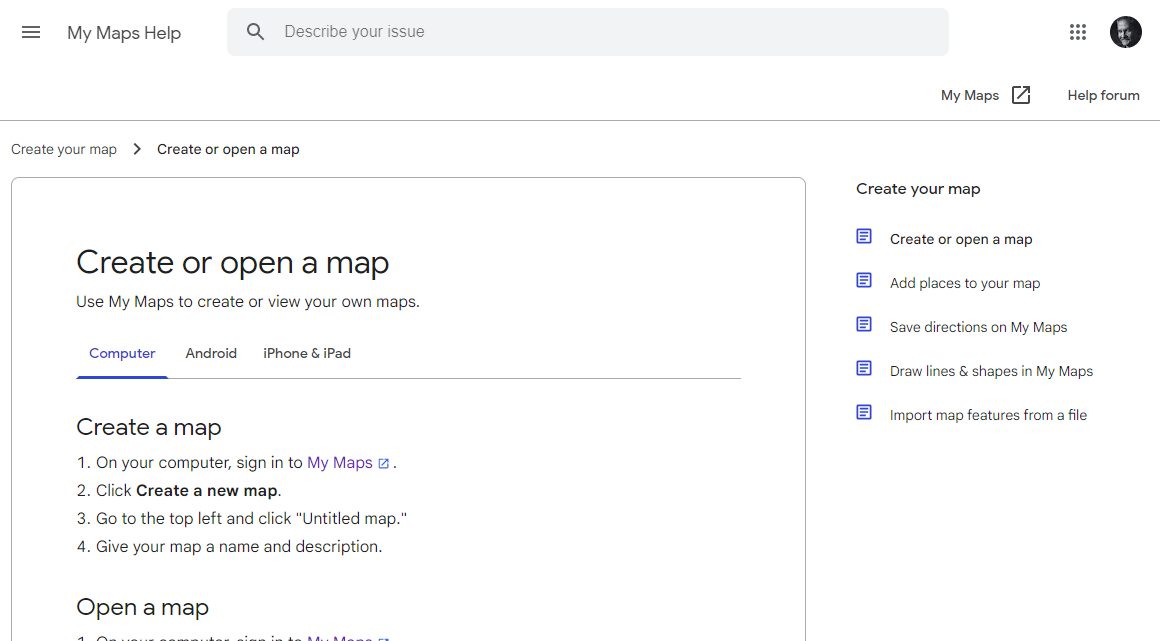The height and width of the screenshot is (641, 1160).
Task: Open My Maps link in step one
Action: click(340, 462)
